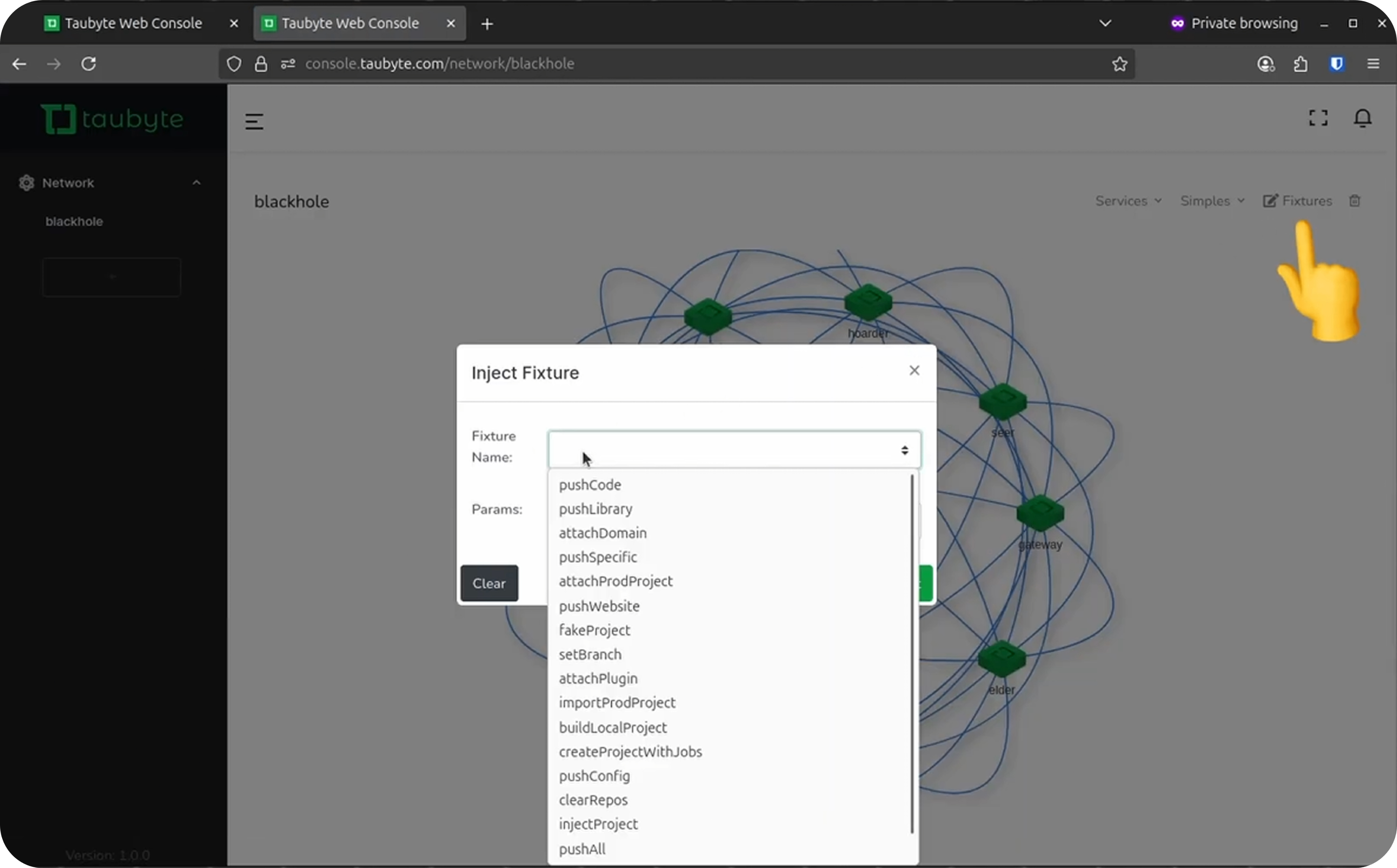Open the notifications bell
The height and width of the screenshot is (868, 1397).
(1362, 118)
